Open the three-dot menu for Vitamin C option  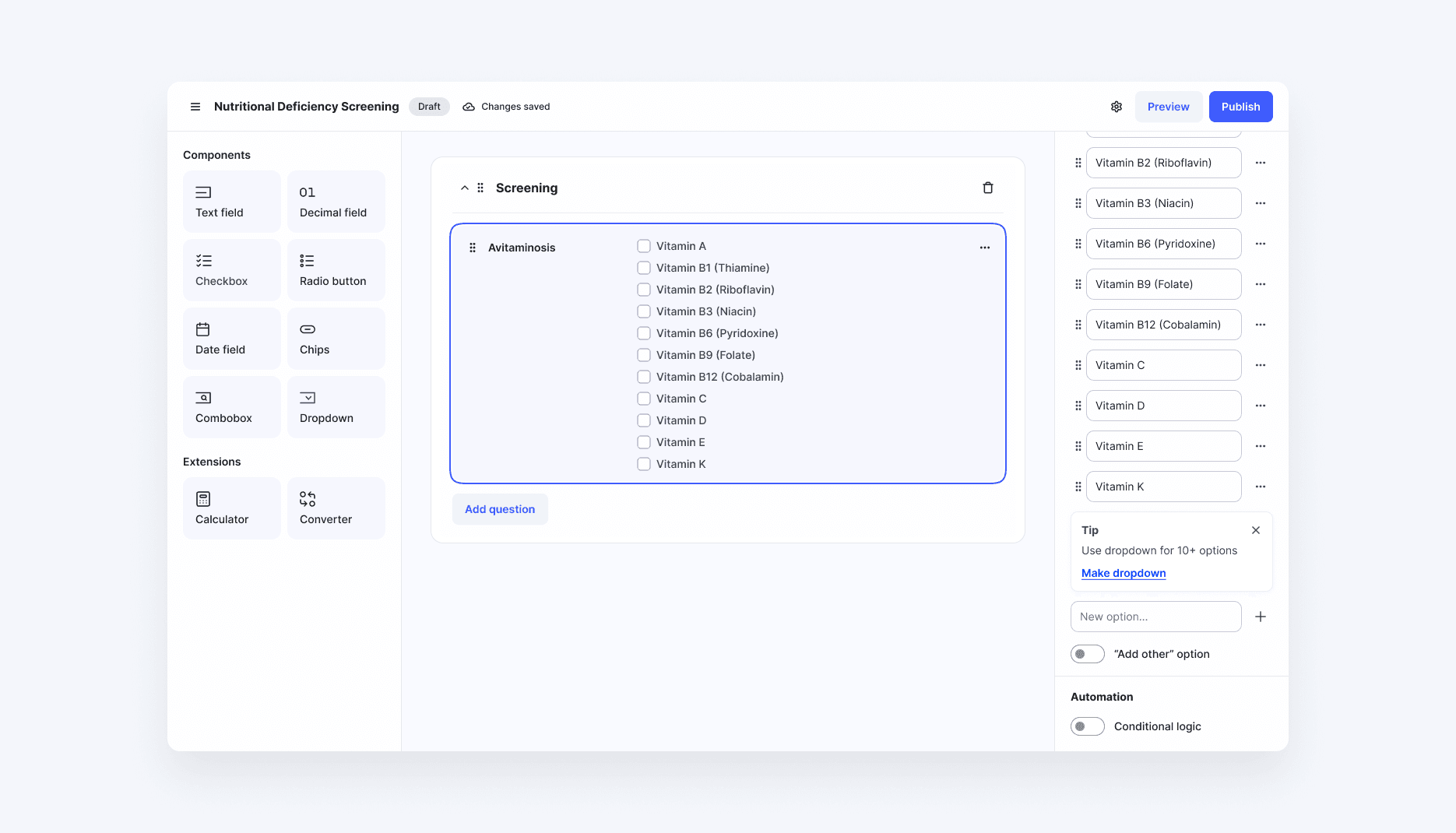pyautogui.click(x=1261, y=365)
